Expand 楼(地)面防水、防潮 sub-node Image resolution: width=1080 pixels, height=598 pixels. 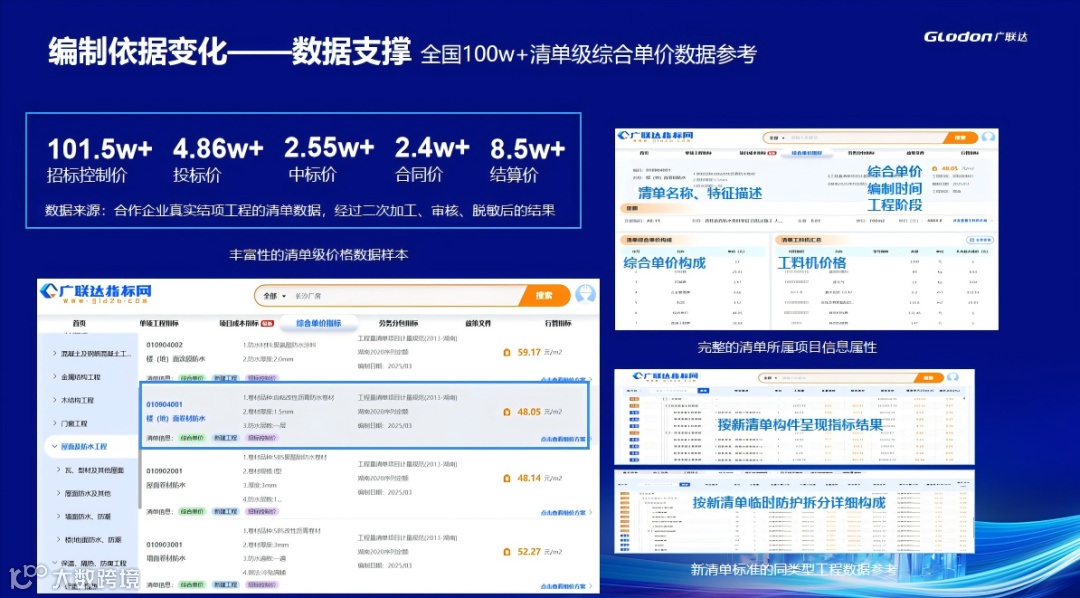tap(59, 539)
